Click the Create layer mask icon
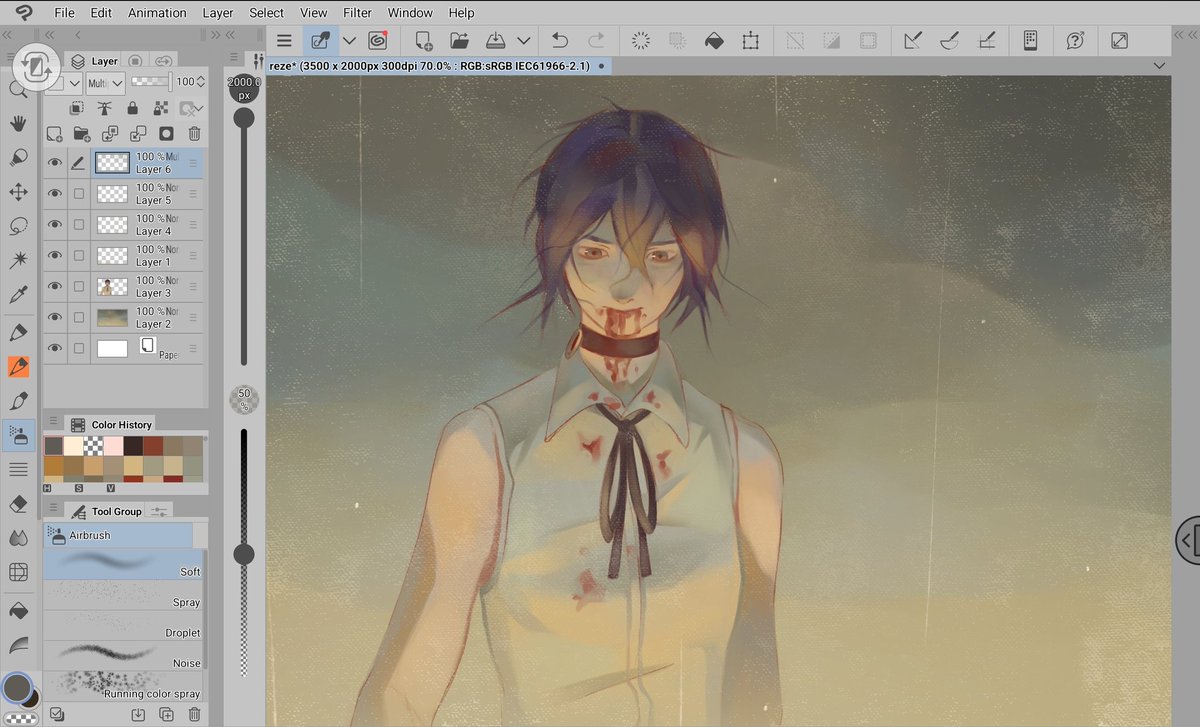The height and width of the screenshot is (727, 1200). pyautogui.click(x=166, y=133)
